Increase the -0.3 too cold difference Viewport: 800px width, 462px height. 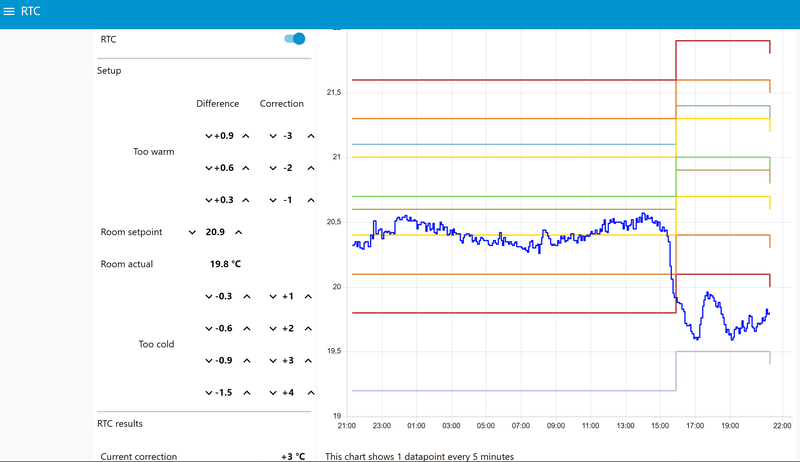[246, 297]
